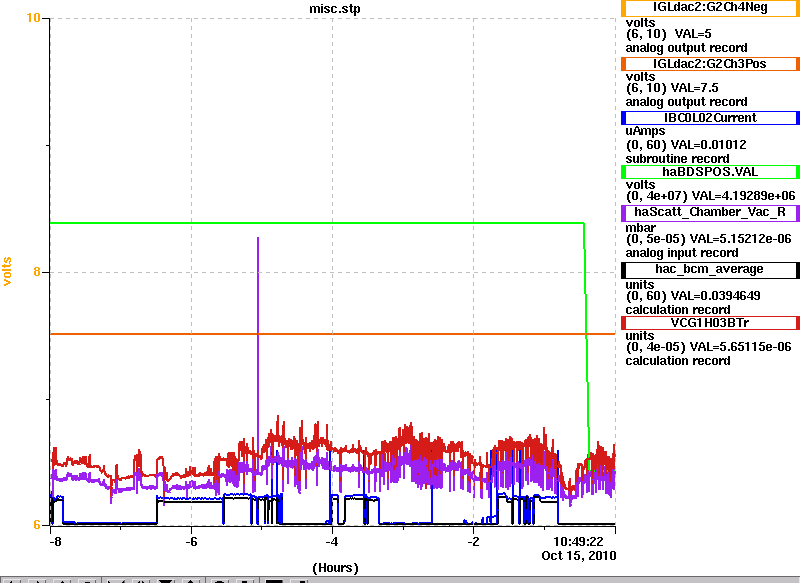Click the 'analog input record' text
The height and width of the screenshot is (583, 800).
[682, 253]
